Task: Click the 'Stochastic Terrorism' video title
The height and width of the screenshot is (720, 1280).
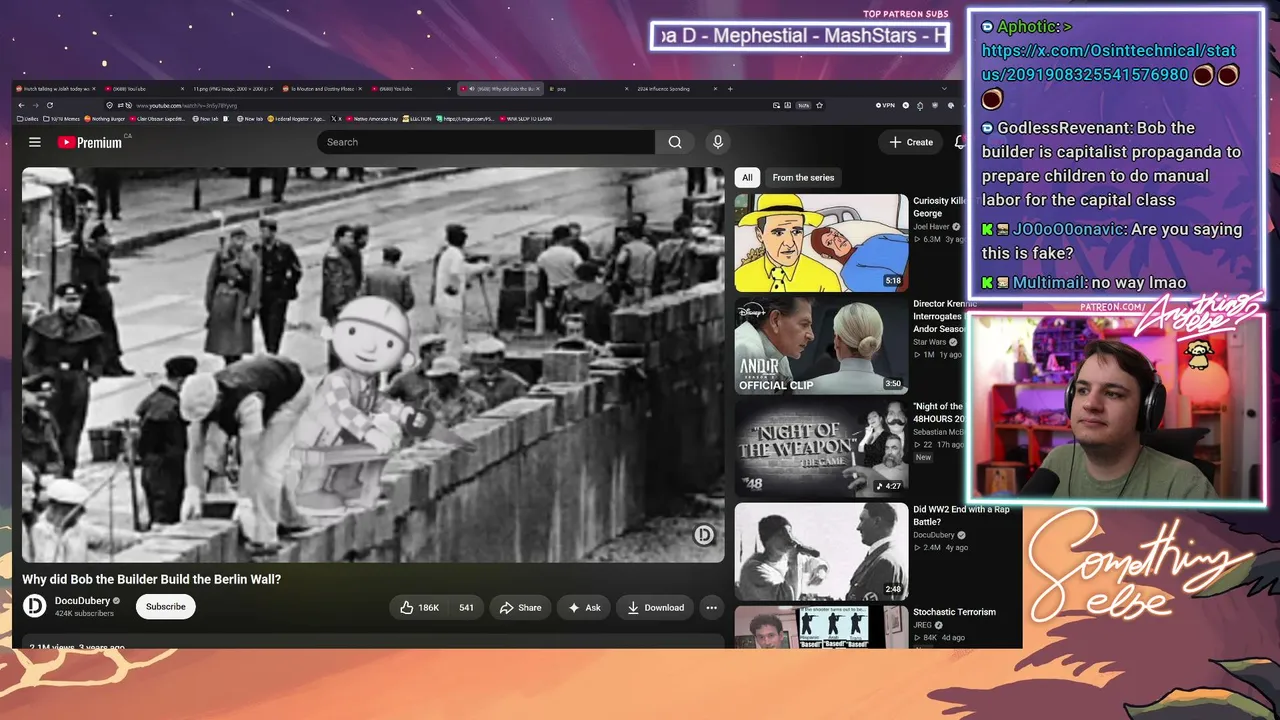Action: 954,612
